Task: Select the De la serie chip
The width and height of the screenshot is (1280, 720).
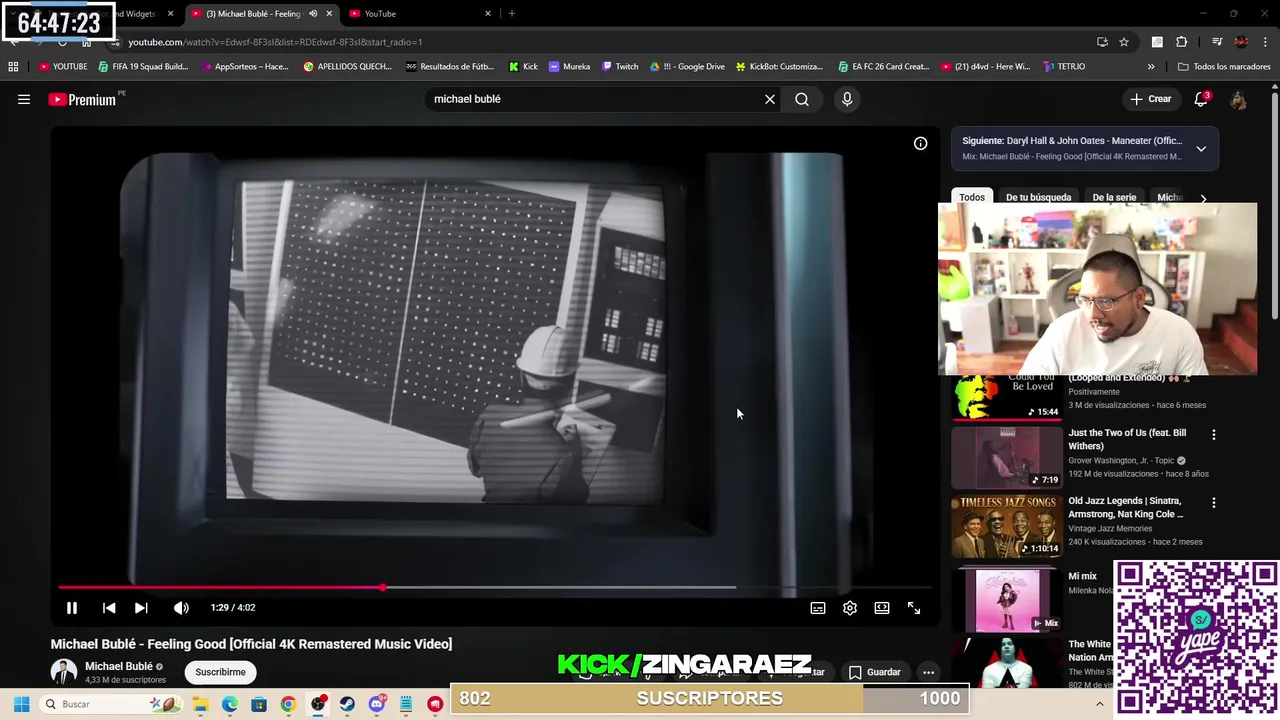Action: pos(1114,197)
